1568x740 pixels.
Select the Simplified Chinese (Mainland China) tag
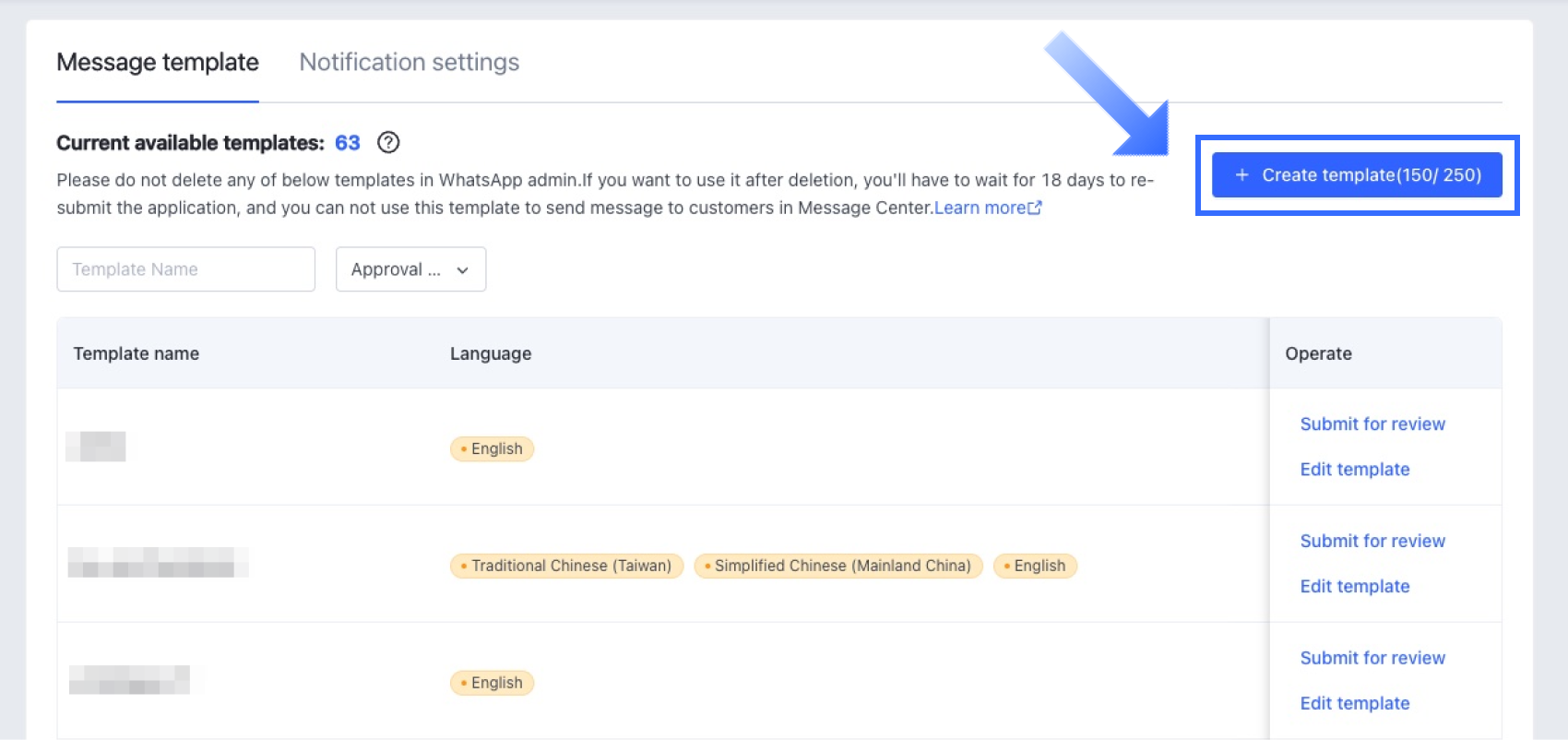click(837, 566)
